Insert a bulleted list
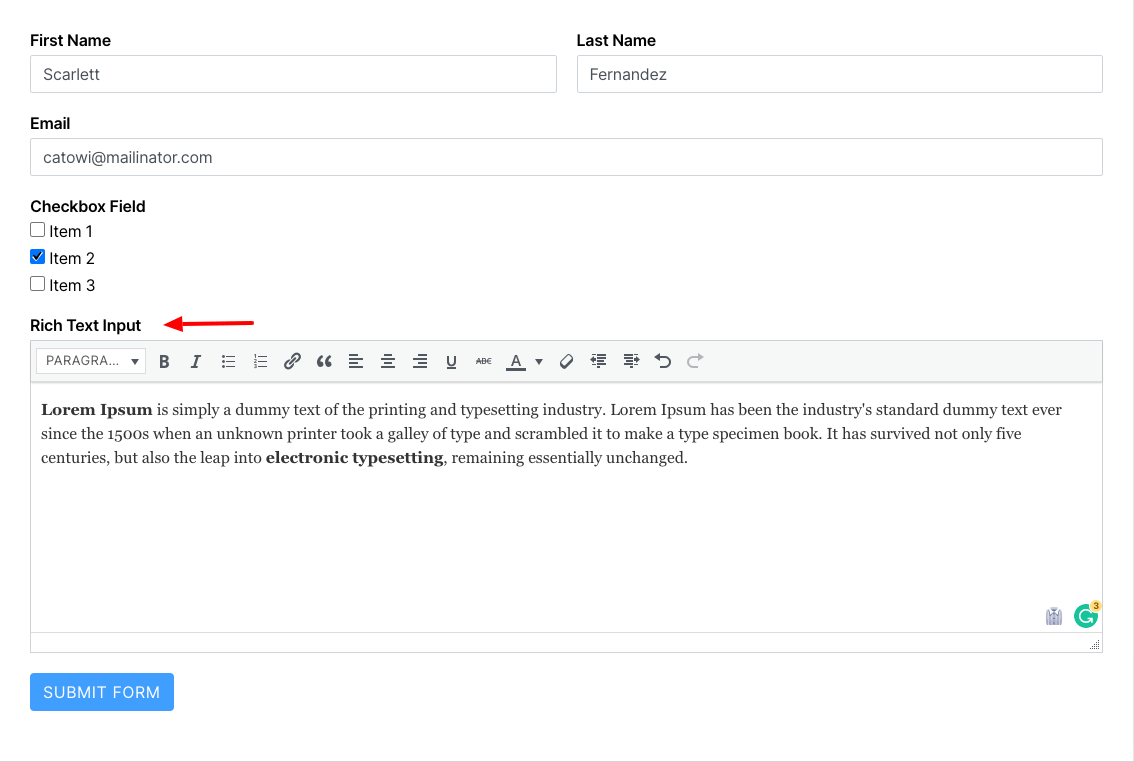Screen dimensions: 1134x762 228,361
